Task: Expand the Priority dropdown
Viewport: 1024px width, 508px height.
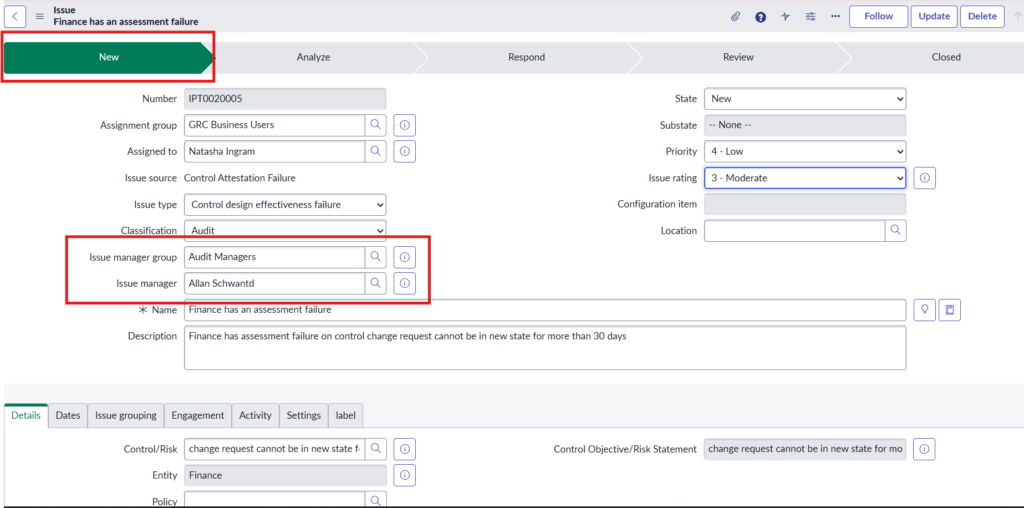Action: [x=805, y=152]
